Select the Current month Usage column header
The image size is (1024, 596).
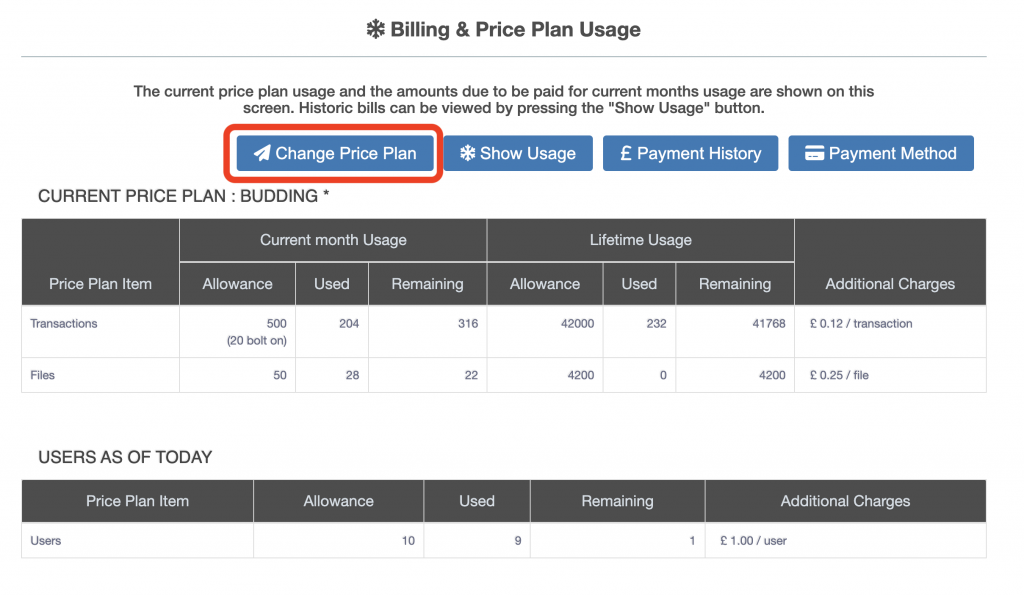(x=333, y=240)
